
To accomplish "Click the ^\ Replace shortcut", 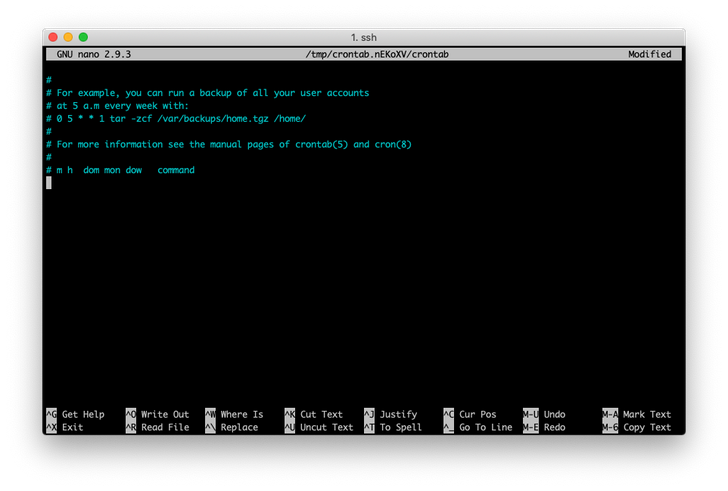I will 232,427.
